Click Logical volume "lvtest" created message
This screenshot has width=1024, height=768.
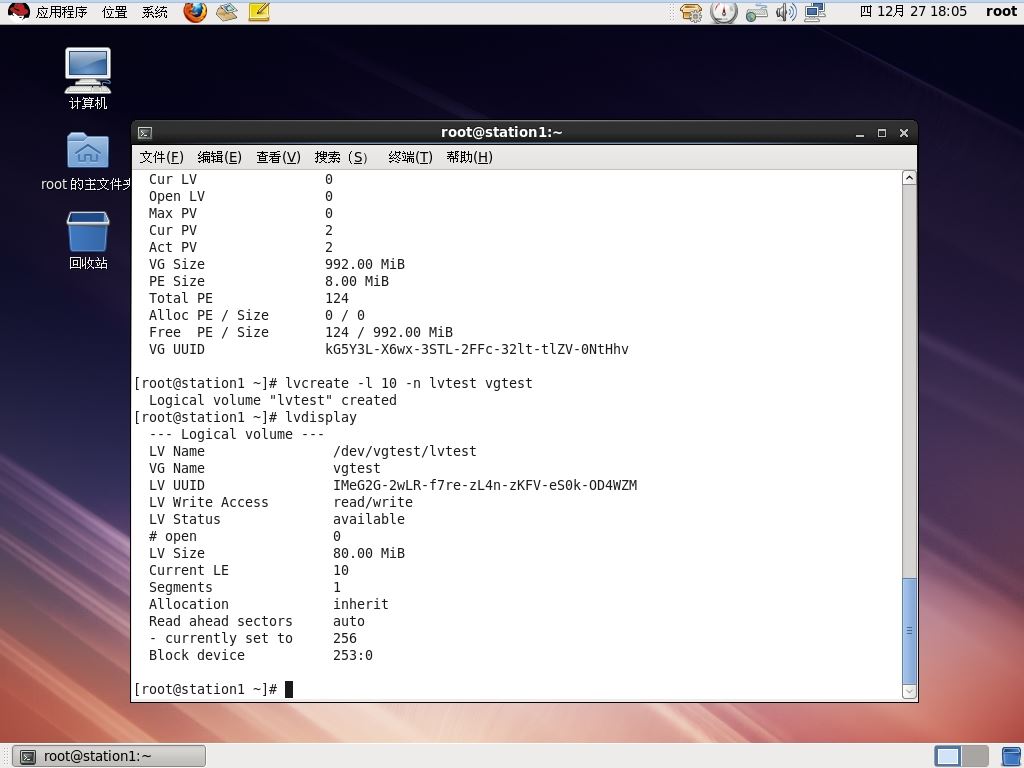[272, 400]
